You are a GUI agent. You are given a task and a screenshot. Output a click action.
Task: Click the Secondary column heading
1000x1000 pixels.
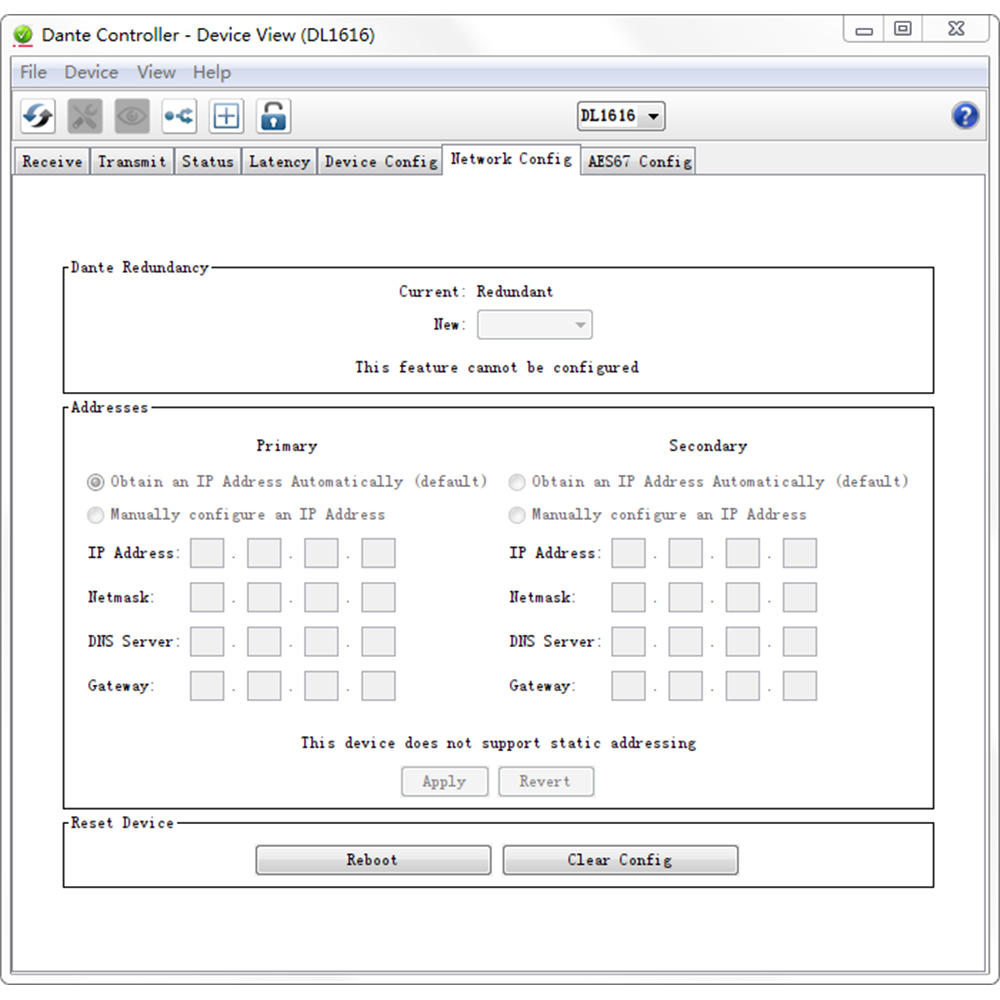tap(708, 446)
